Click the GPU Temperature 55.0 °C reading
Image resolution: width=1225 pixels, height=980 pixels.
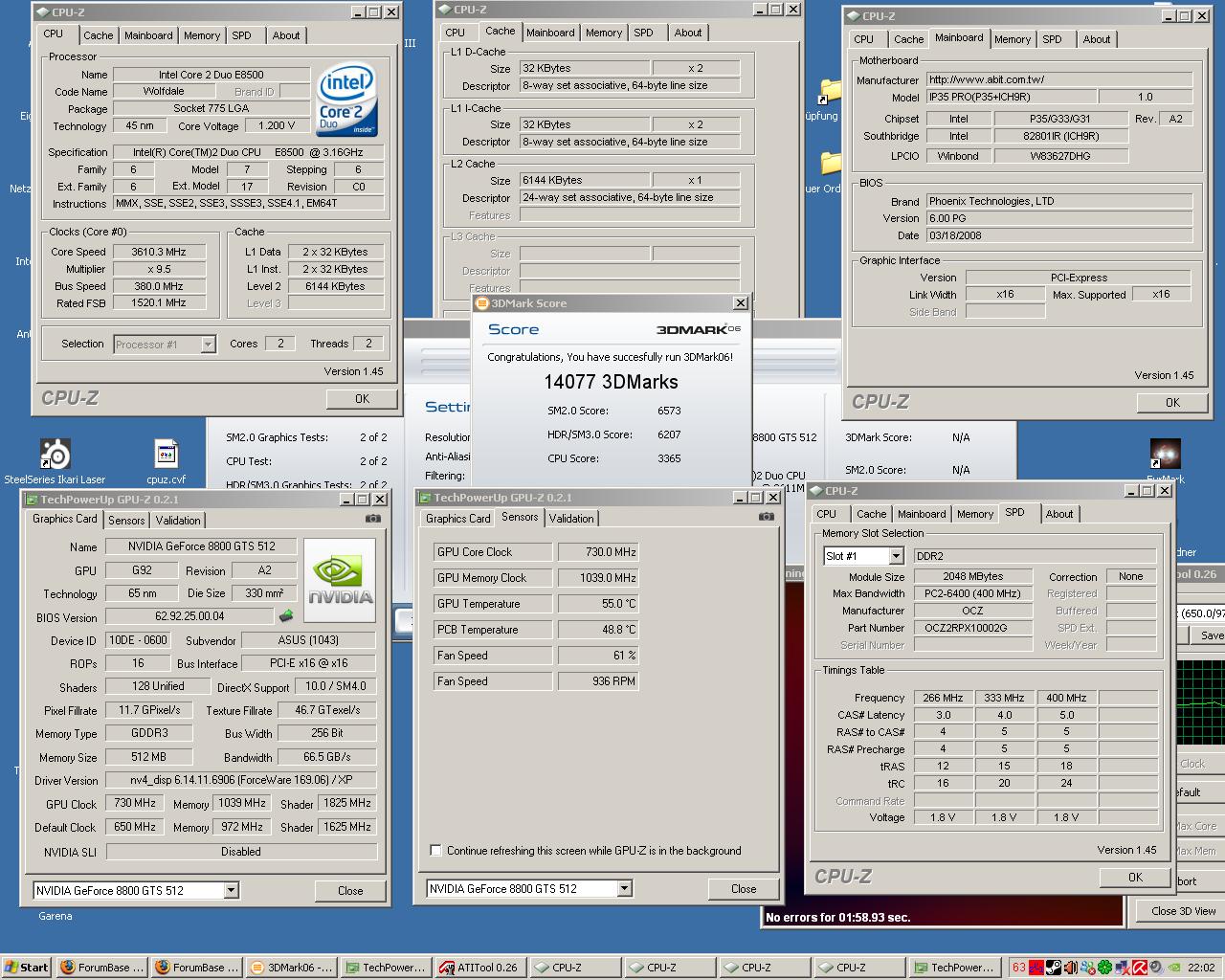pos(598,604)
